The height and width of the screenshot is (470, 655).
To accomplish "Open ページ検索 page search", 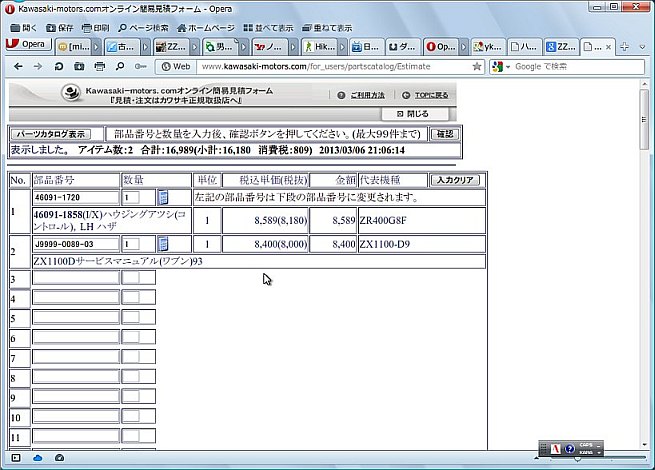I will coord(143,28).
